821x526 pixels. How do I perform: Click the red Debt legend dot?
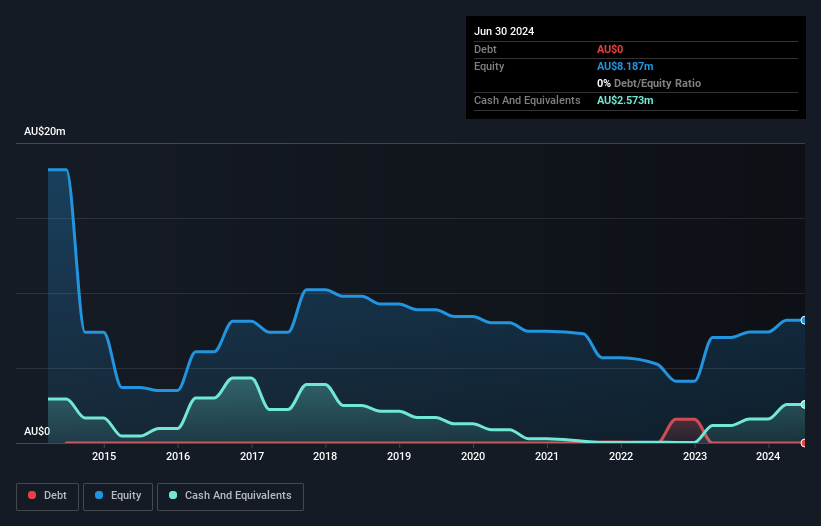click(x=32, y=495)
